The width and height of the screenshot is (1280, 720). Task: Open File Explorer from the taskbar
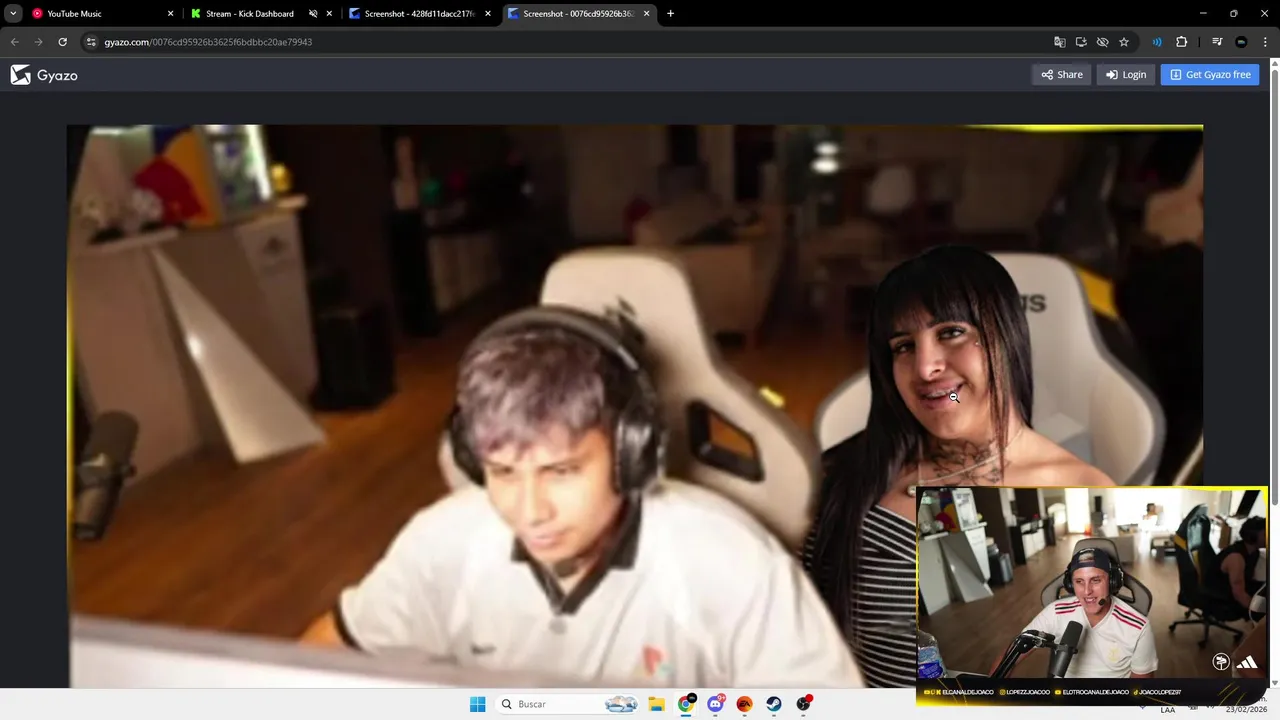[656, 704]
